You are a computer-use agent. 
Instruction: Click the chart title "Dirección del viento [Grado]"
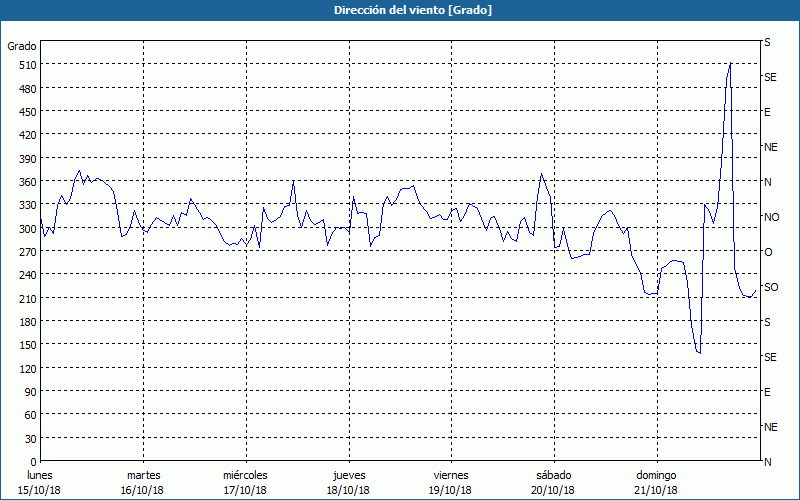pyautogui.click(x=400, y=10)
